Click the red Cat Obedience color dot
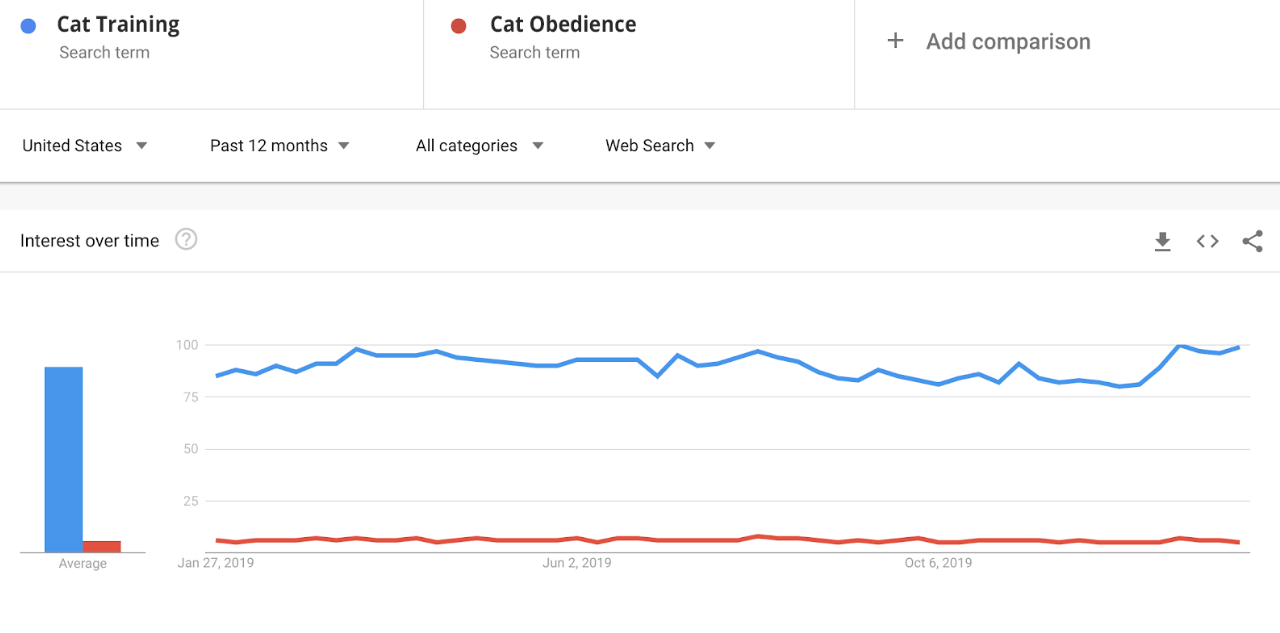This screenshot has width=1280, height=633. tap(458, 26)
